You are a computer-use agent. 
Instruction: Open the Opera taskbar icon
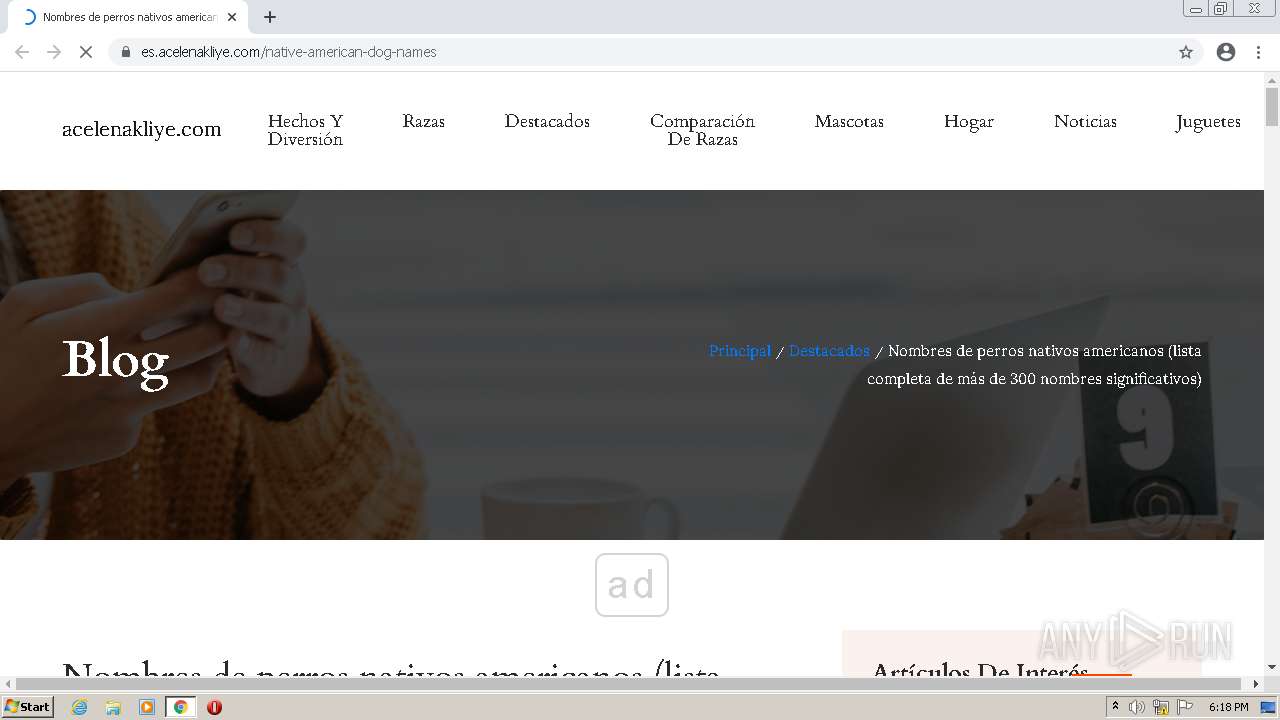tap(214, 707)
